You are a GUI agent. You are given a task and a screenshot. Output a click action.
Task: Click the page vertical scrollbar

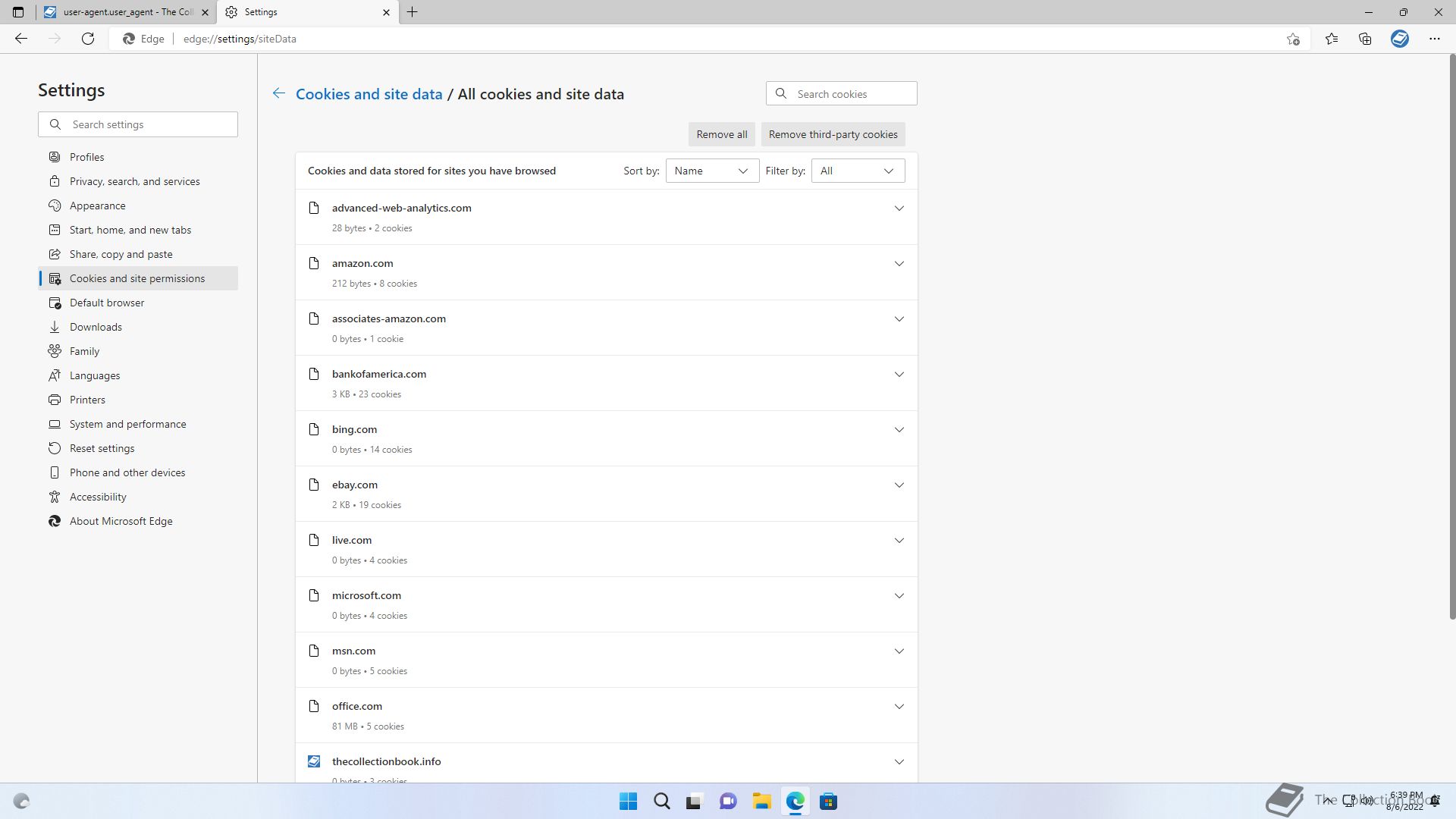click(x=1451, y=337)
